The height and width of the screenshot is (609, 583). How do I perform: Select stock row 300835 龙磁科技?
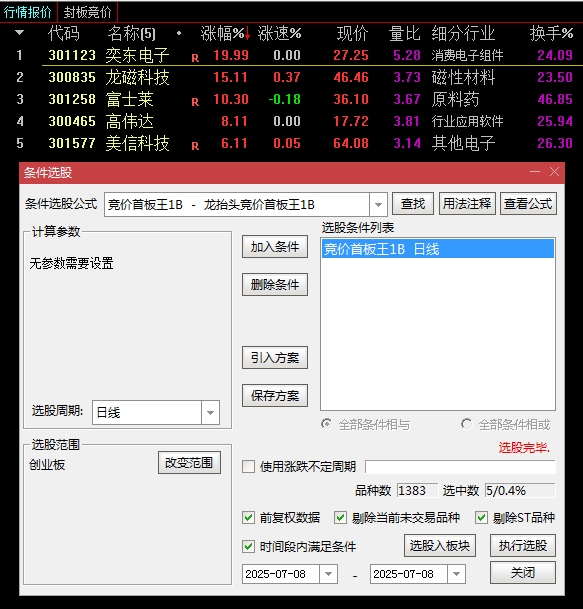coord(291,77)
